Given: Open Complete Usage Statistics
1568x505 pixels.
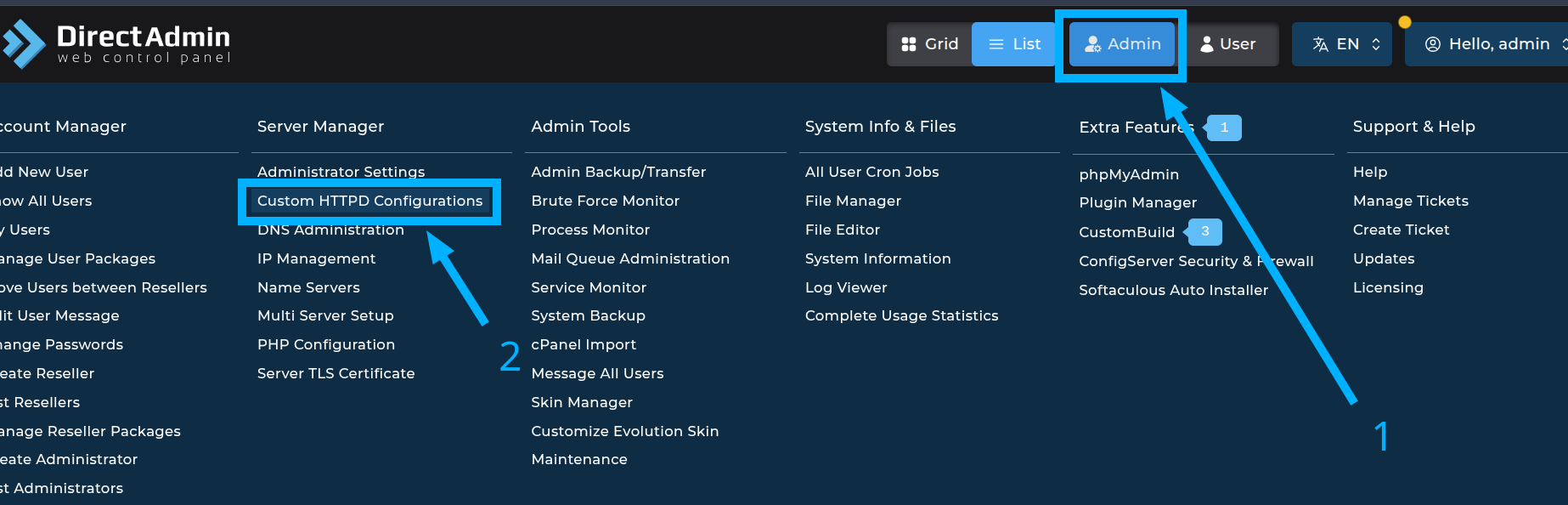Looking at the screenshot, I should coord(901,315).
